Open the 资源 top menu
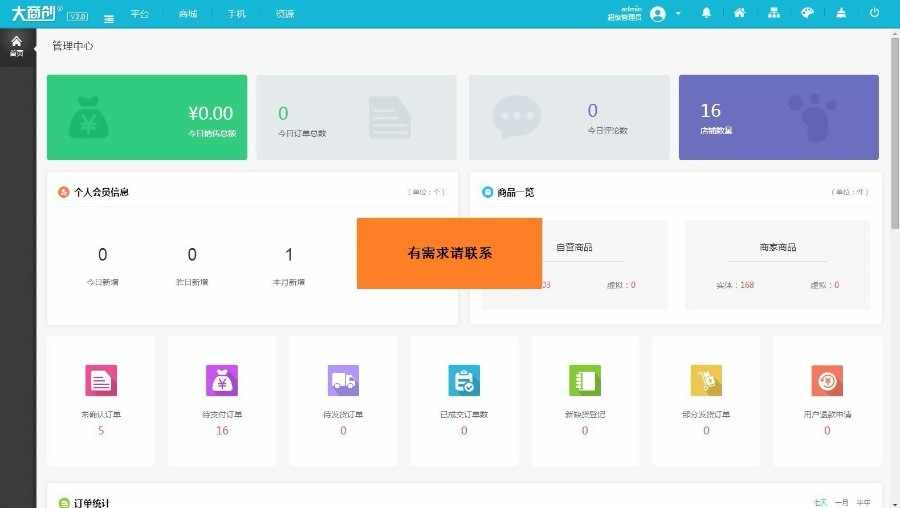The image size is (900, 508). click(285, 14)
